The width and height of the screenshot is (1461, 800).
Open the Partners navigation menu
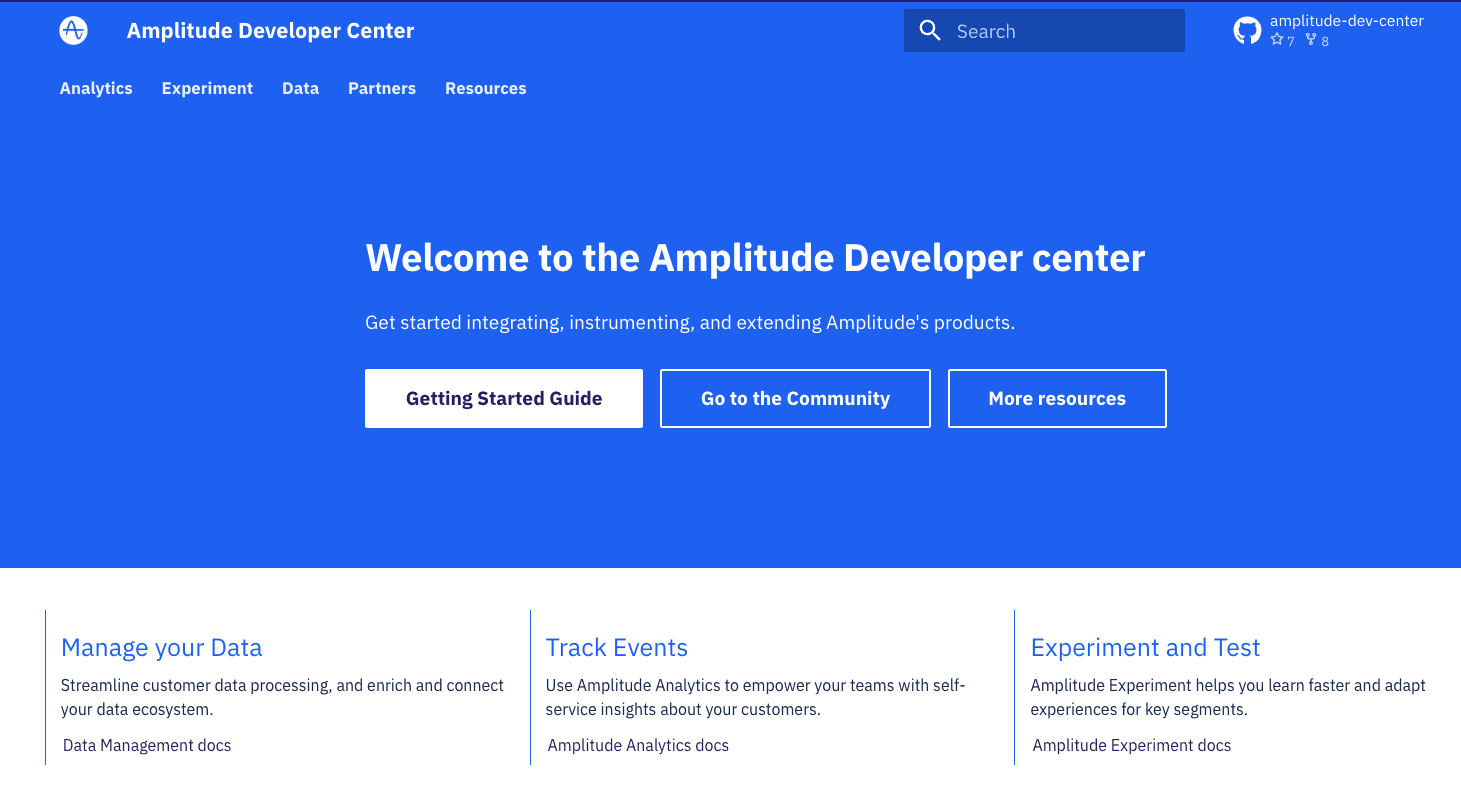382,88
